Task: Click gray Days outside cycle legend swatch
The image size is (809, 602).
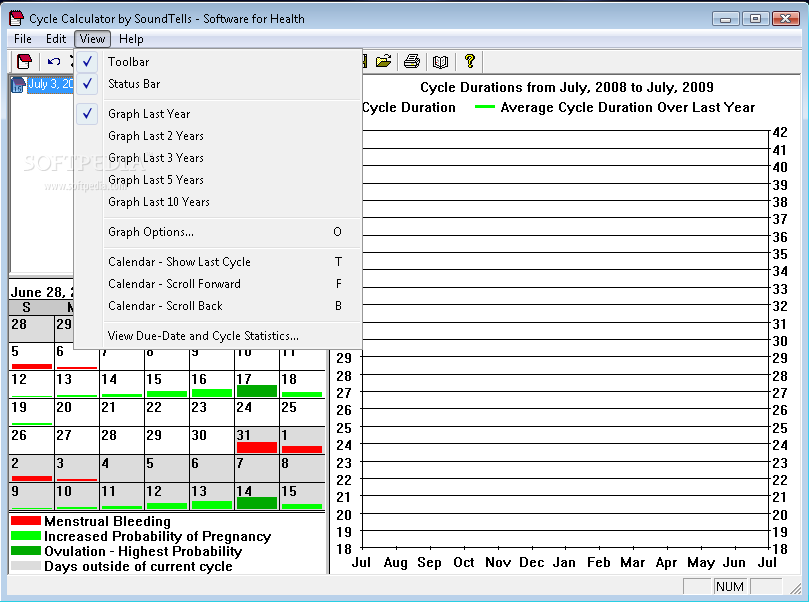Action: coord(26,566)
